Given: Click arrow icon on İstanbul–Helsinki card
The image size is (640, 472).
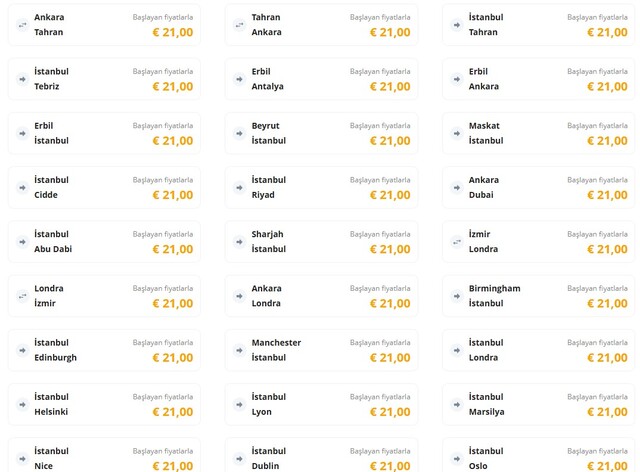Looking at the screenshot, I should click(x=22, y=404).
